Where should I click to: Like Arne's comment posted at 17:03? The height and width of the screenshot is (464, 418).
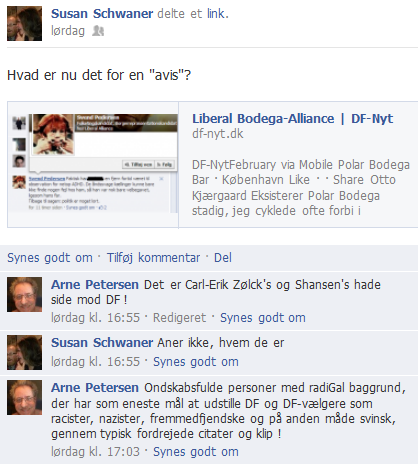[196, 452]
